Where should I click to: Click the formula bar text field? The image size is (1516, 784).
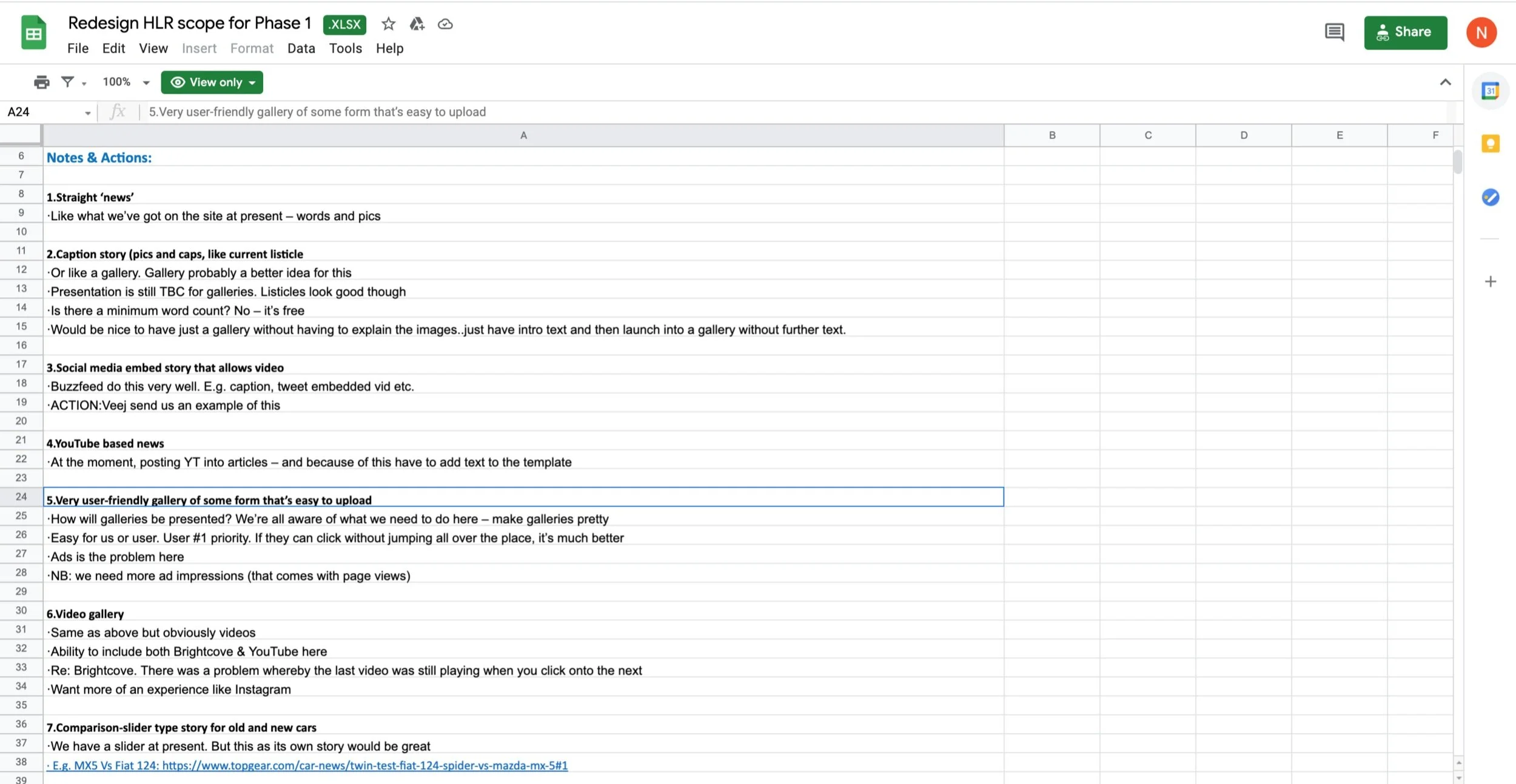tap(797, 112)
